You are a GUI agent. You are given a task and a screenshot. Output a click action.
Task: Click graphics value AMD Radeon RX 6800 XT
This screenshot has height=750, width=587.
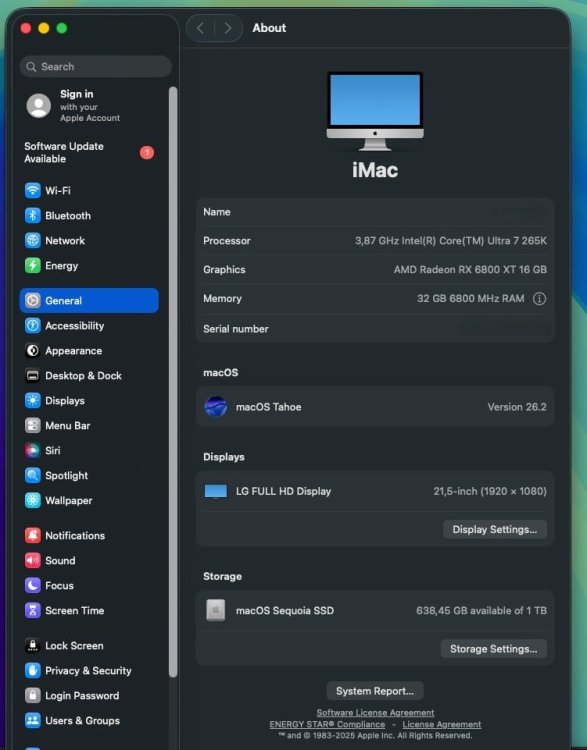click(470, 269)
